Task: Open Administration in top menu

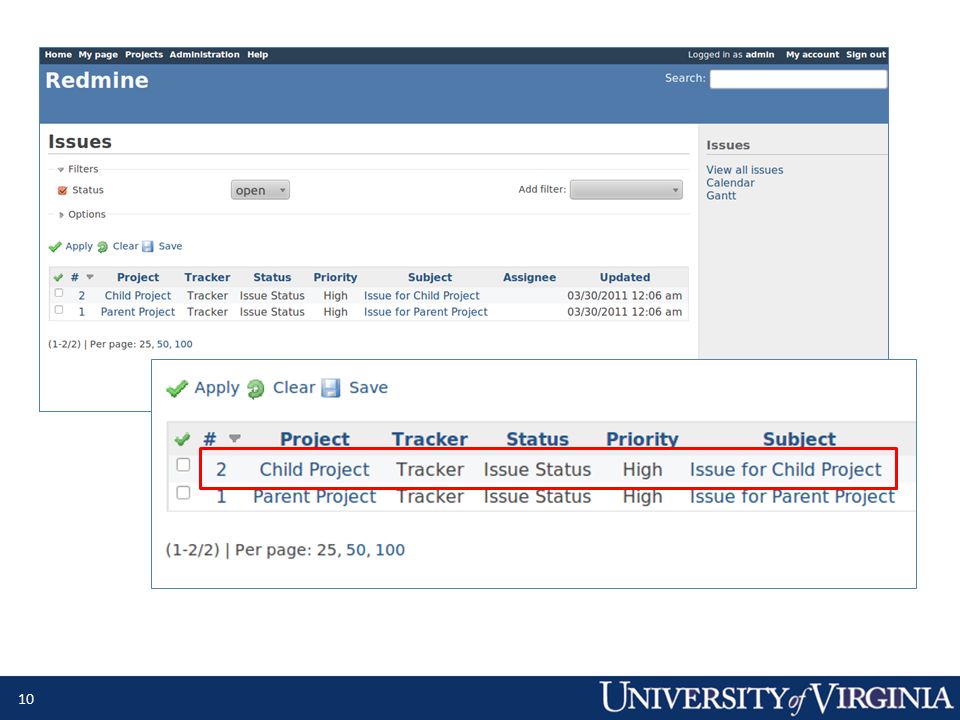Action: 204,54
